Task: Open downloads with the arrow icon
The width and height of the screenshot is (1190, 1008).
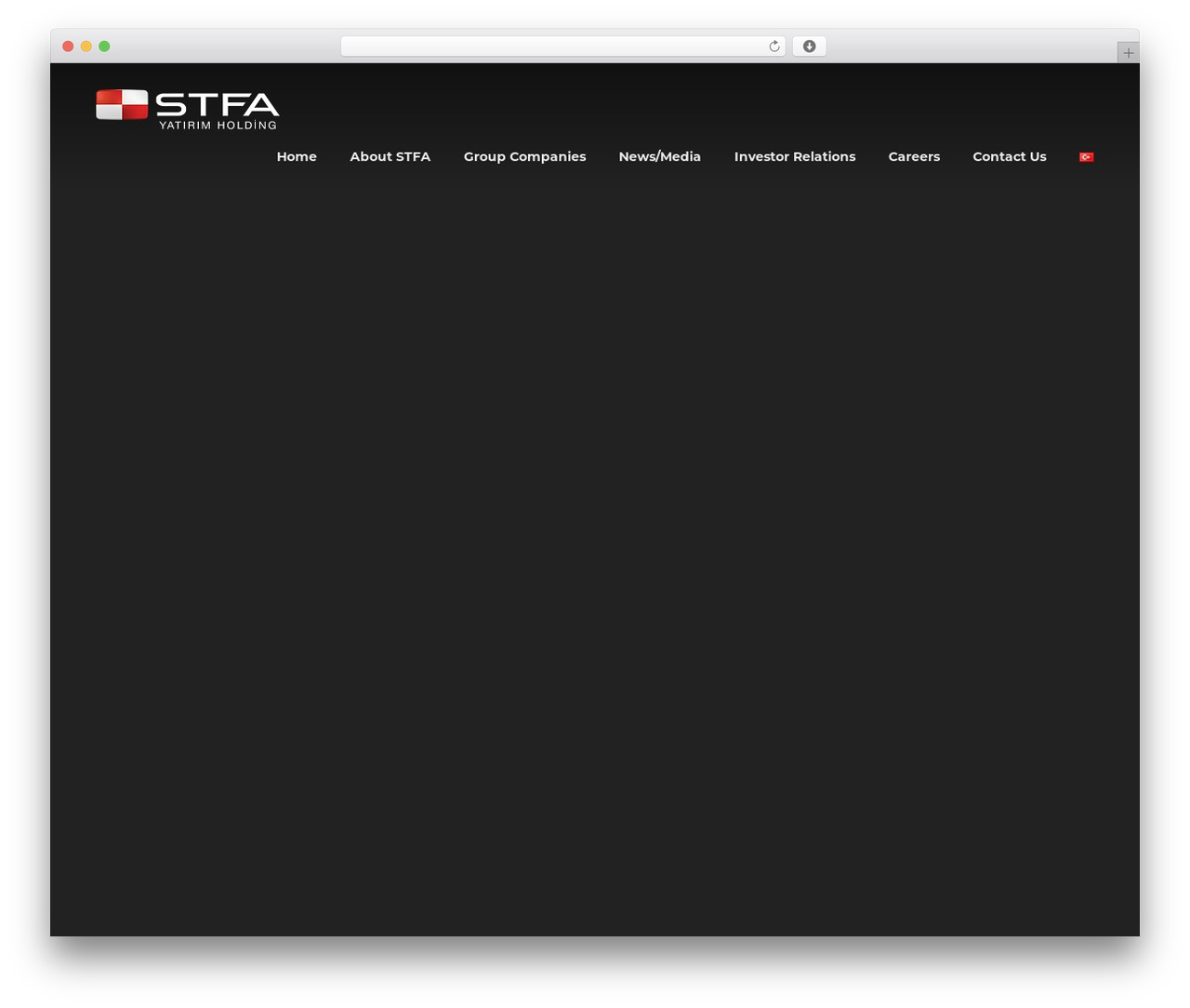Action: click(x=809, y=46)
